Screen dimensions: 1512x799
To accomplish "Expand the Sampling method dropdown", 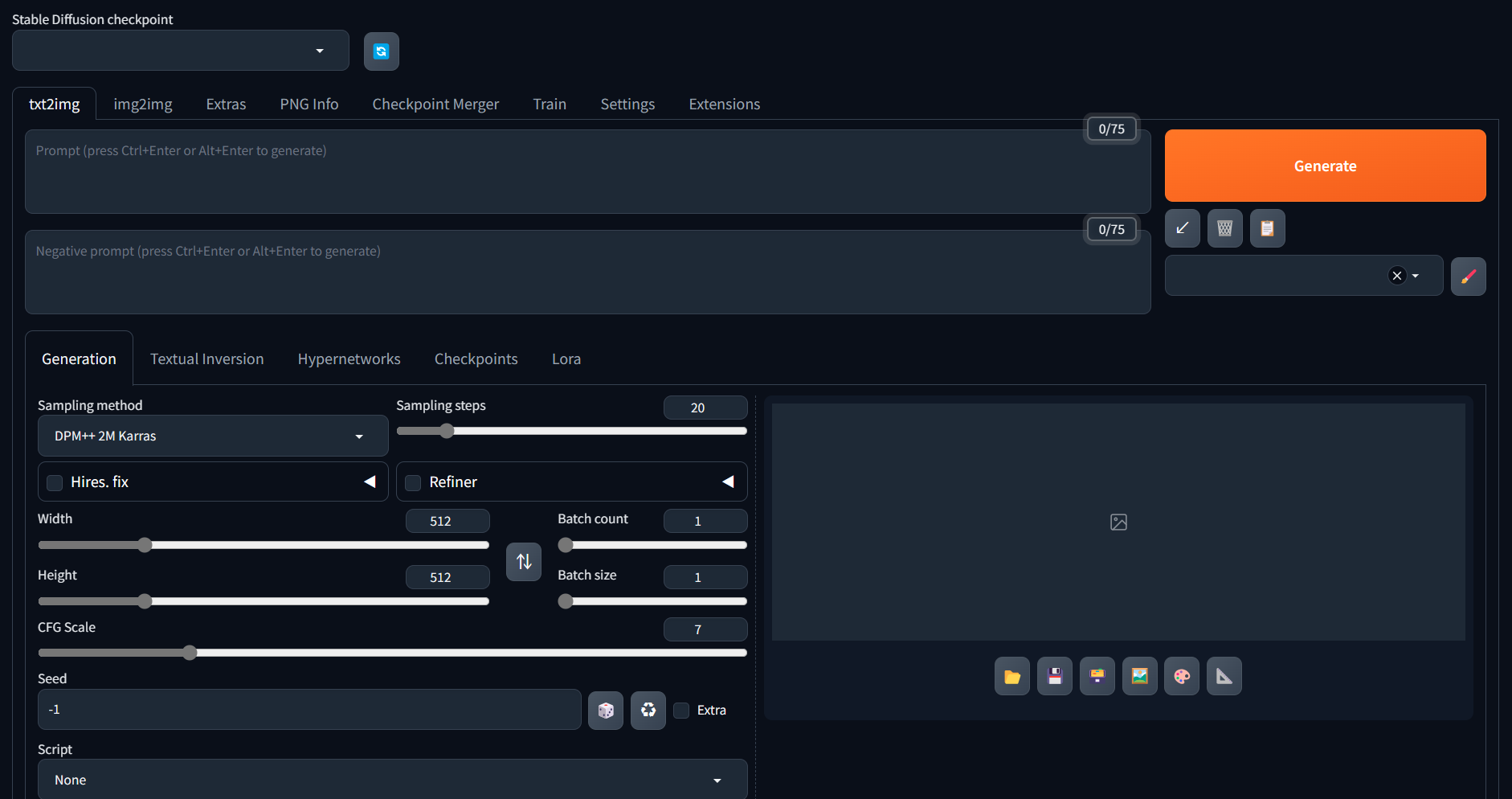I will [212, 436].
